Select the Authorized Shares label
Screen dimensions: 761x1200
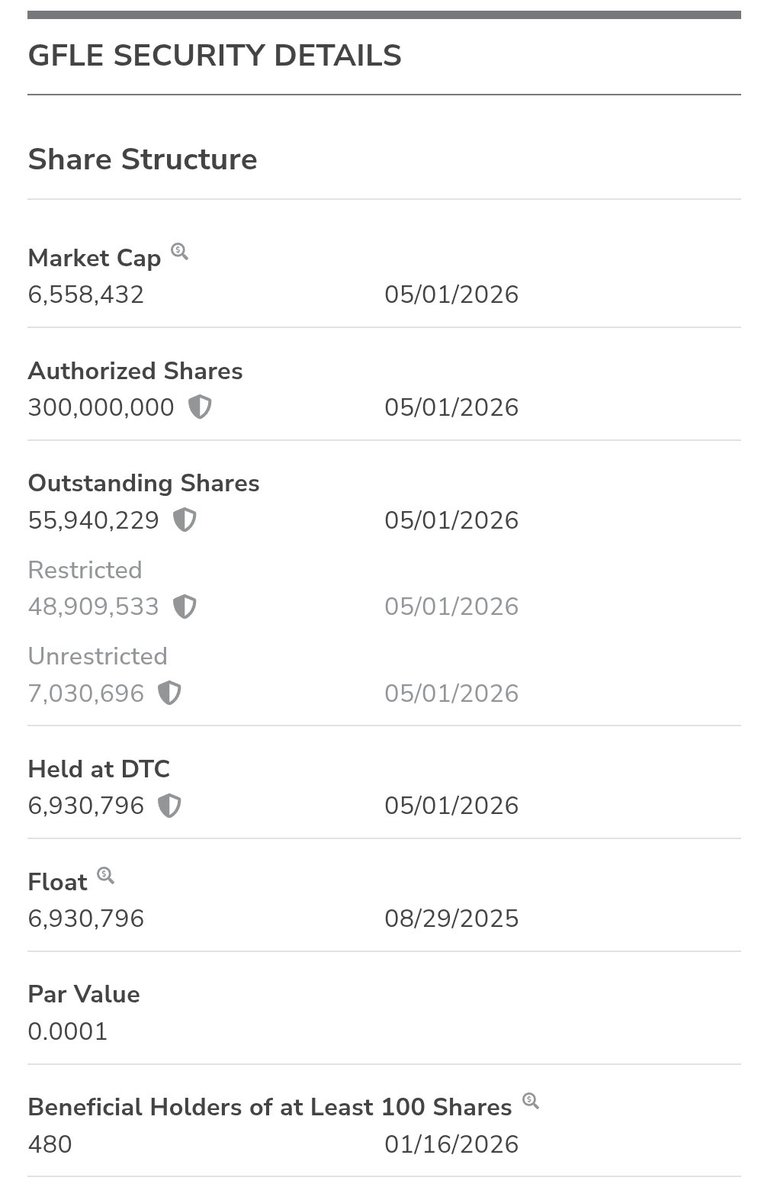pos(135,371)
